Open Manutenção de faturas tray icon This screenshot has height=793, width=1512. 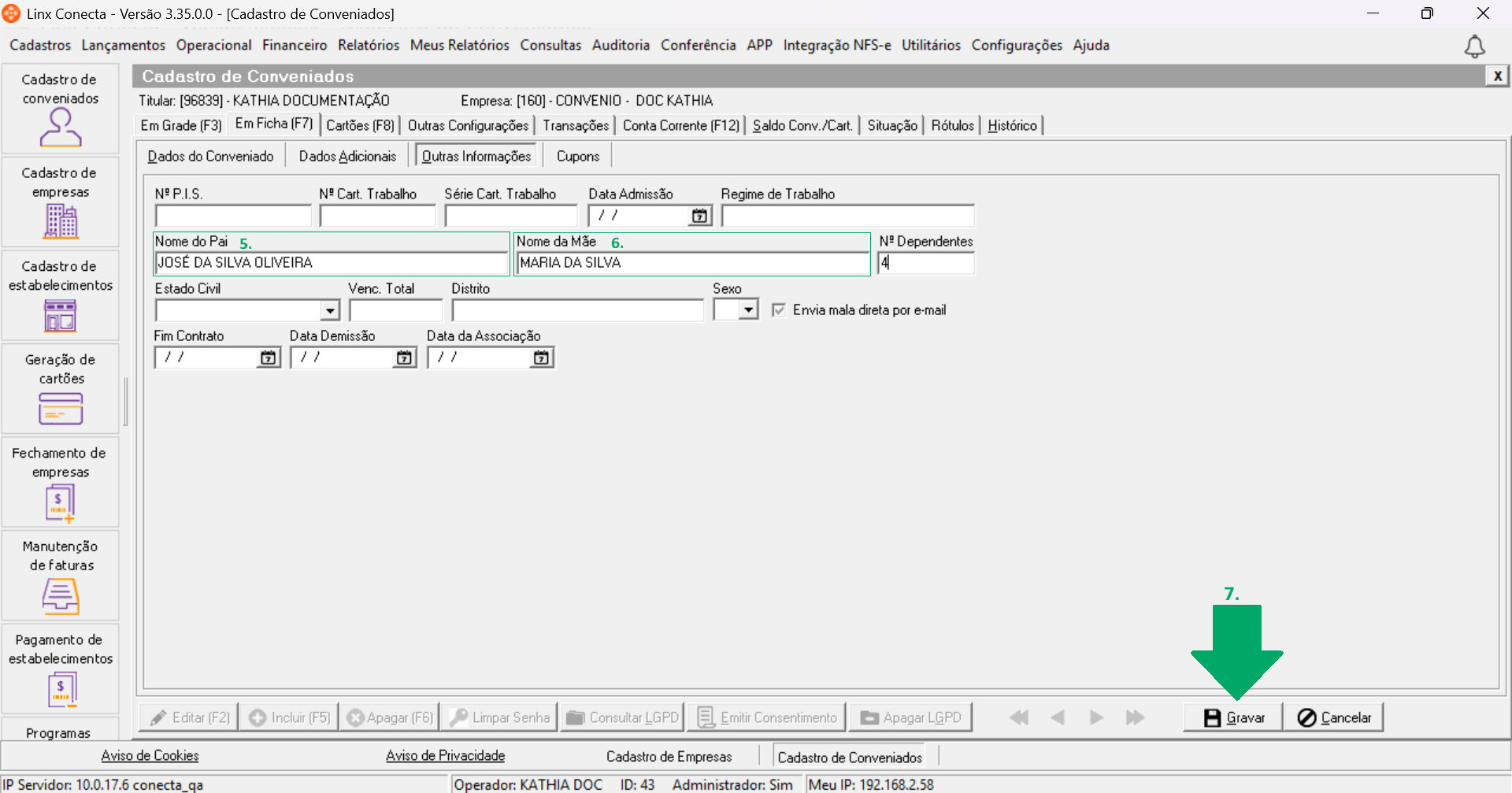(61, 596)
